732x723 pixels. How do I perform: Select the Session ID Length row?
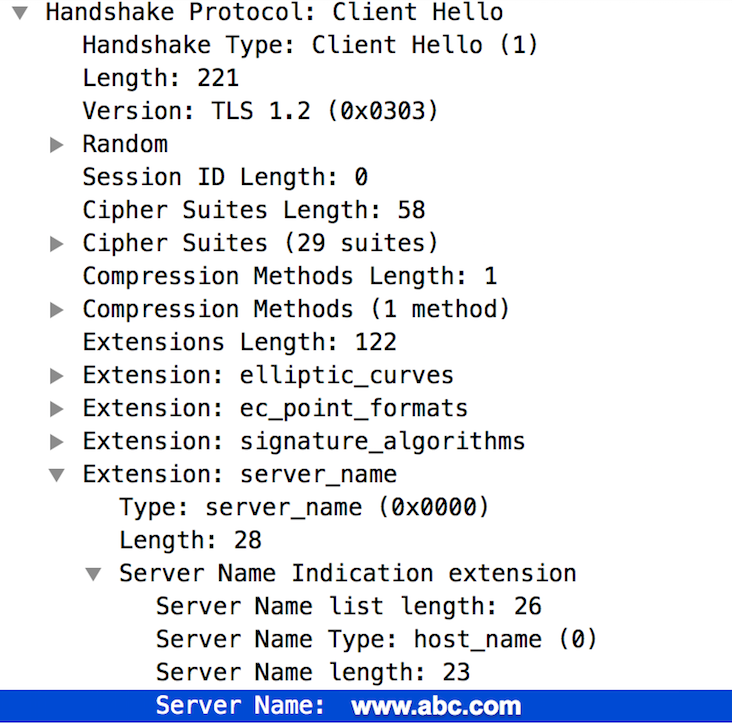click(x=224, y=177)
